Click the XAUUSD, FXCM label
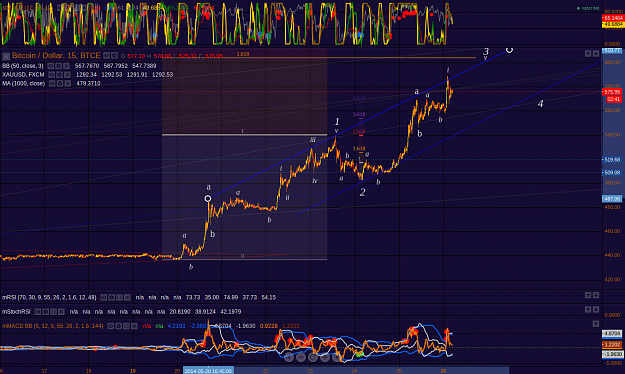 (23, 75)
